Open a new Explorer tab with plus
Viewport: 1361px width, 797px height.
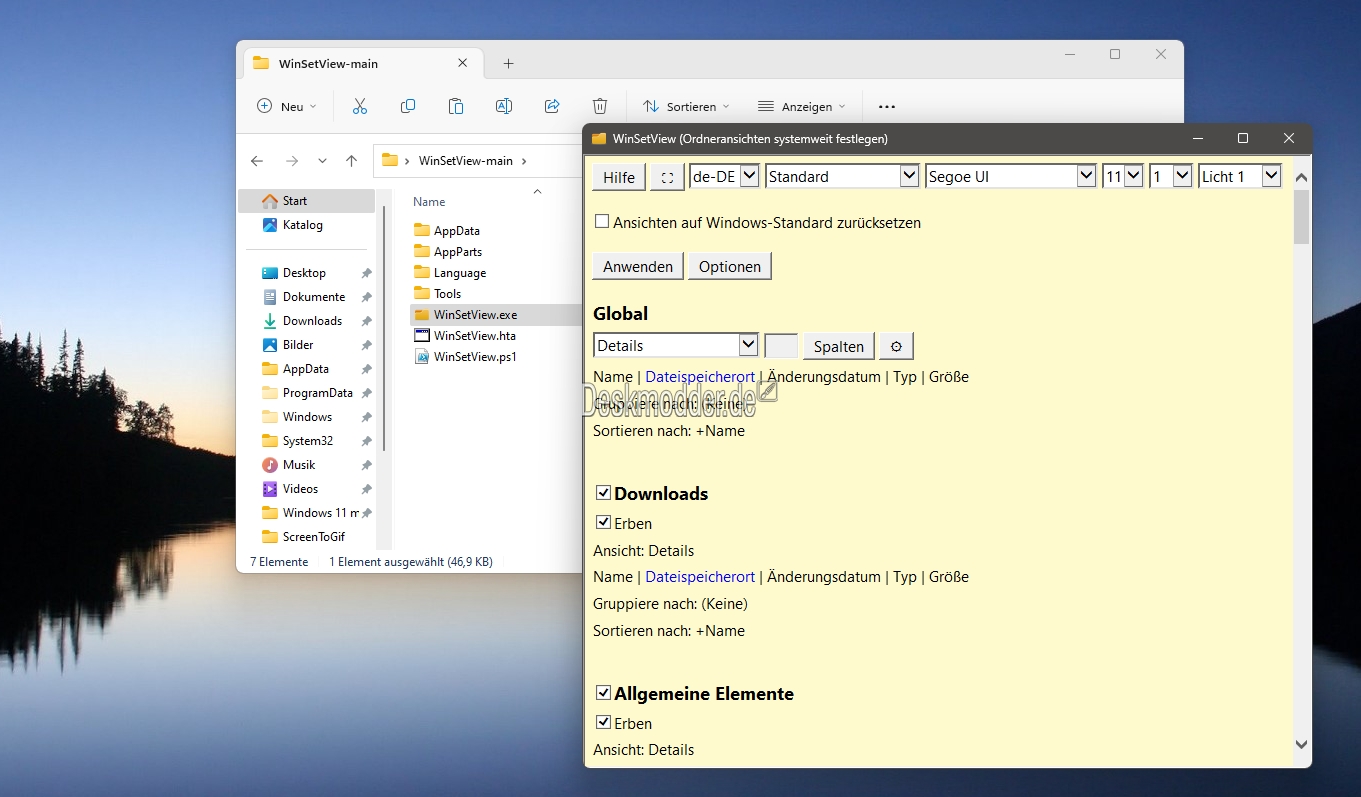(x=508, y=63)
